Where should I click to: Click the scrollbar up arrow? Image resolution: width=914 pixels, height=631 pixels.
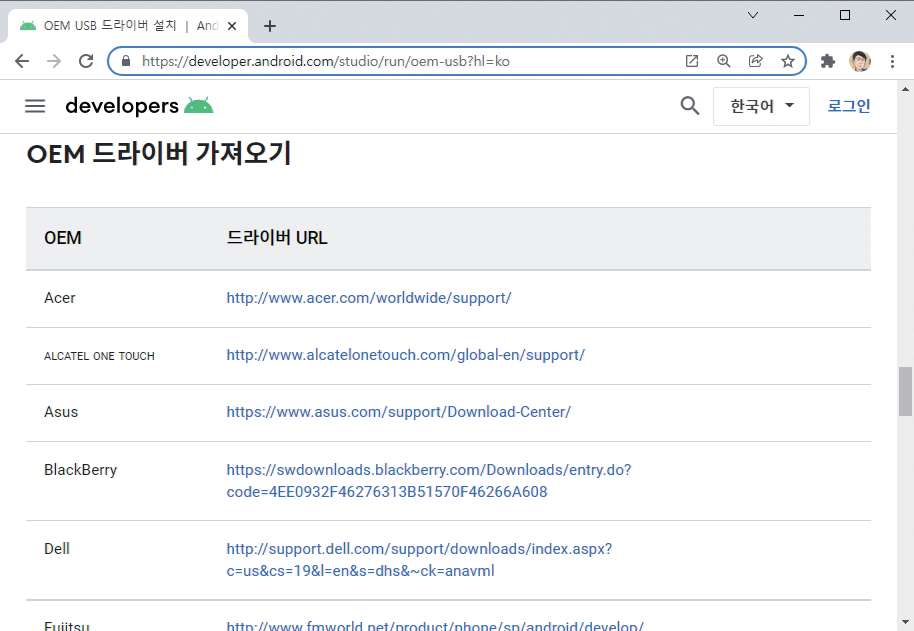(x=905, y=89)
